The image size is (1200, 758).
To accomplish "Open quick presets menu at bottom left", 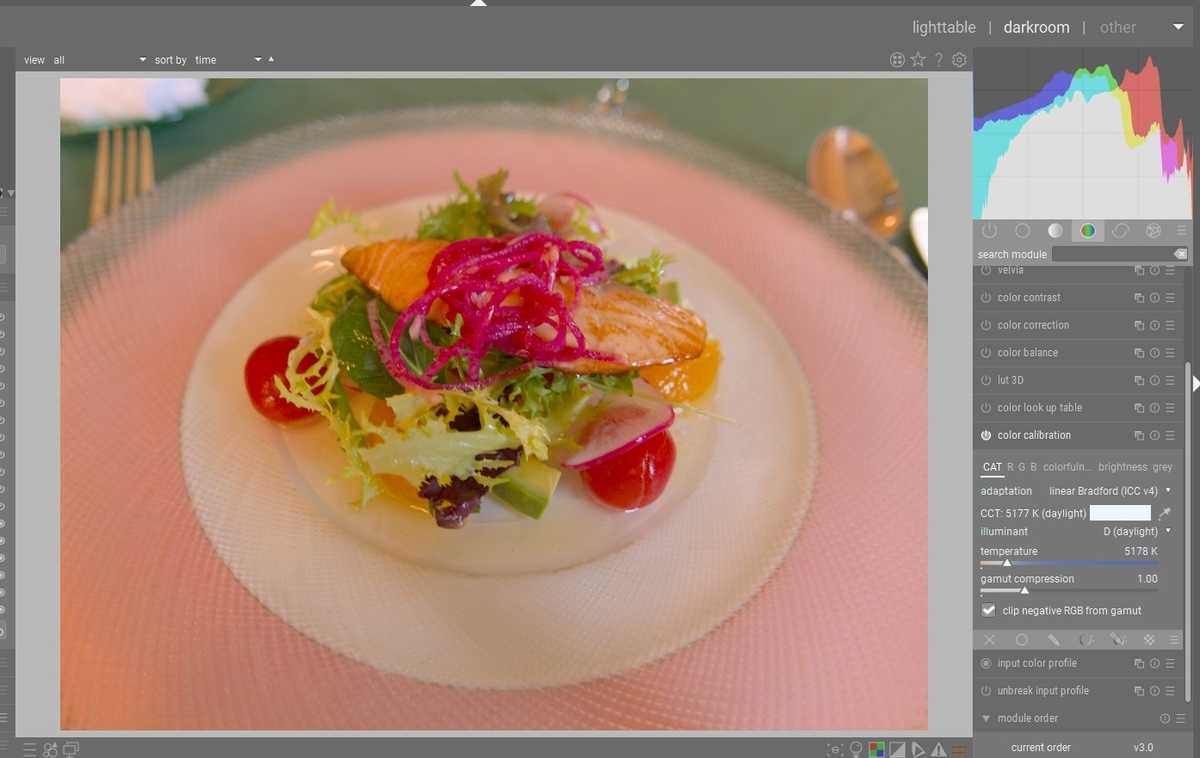I will tap(29, 749).
